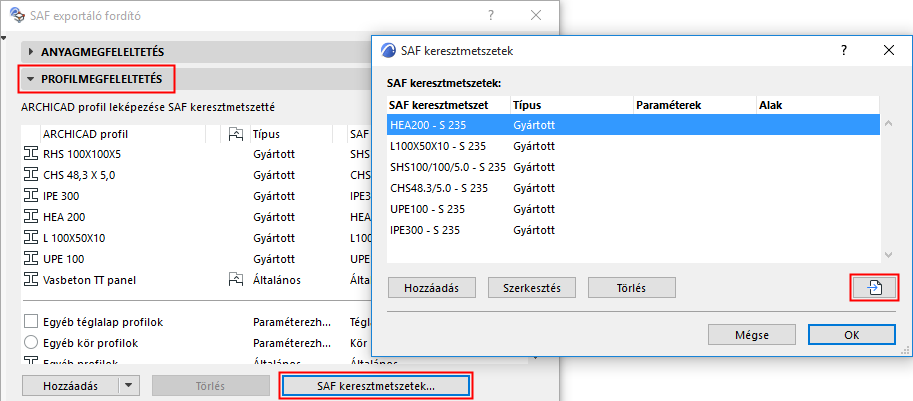Viewport: 913px width, 401px height.
Task: Select the CHS 48,3 X 5,0 profile name
Action: pos(79,175)
